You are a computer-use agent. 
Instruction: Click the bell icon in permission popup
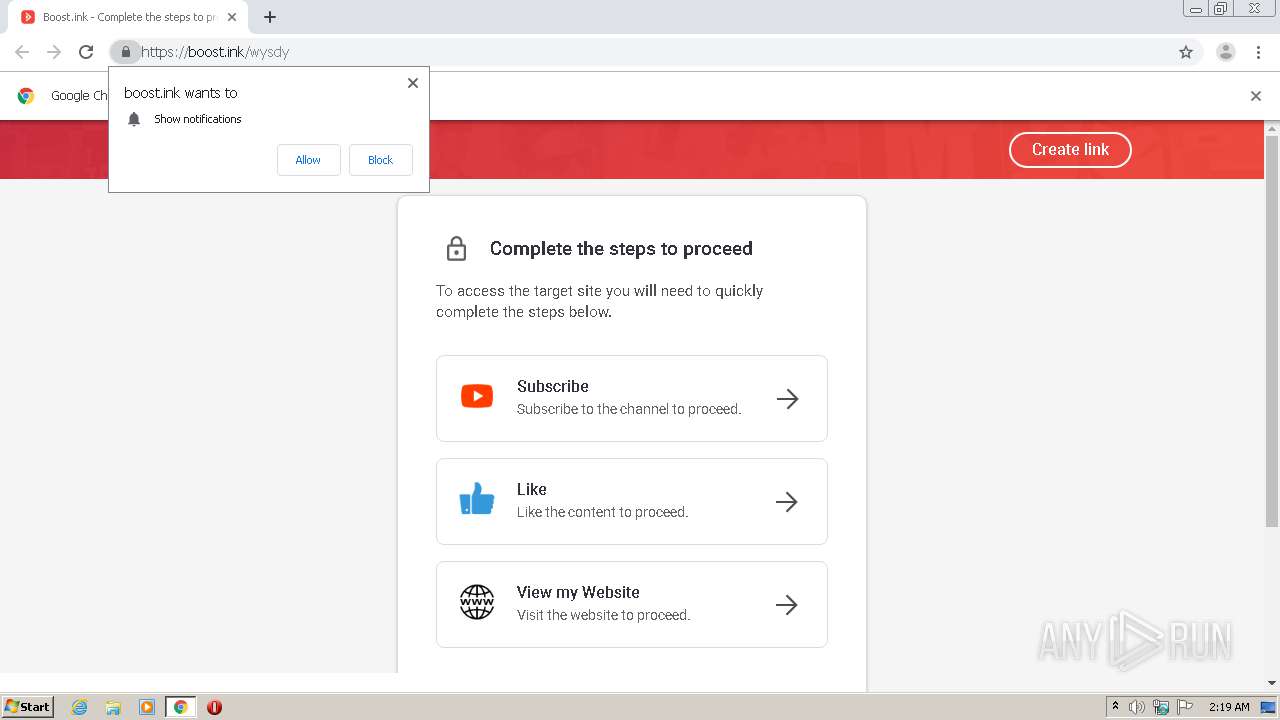coord(134,119)
